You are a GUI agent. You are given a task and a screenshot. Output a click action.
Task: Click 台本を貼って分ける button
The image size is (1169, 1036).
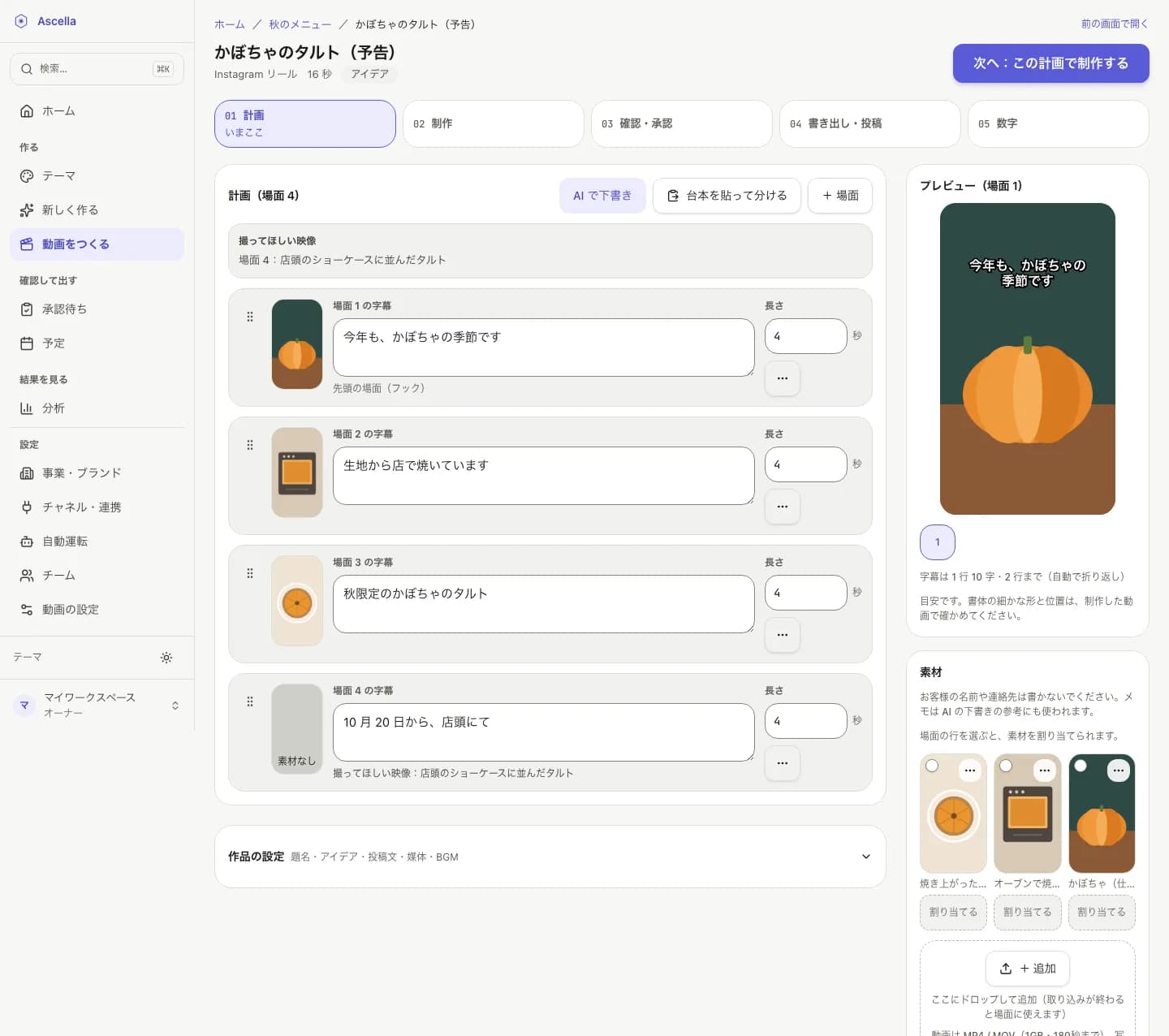(727, 196)
